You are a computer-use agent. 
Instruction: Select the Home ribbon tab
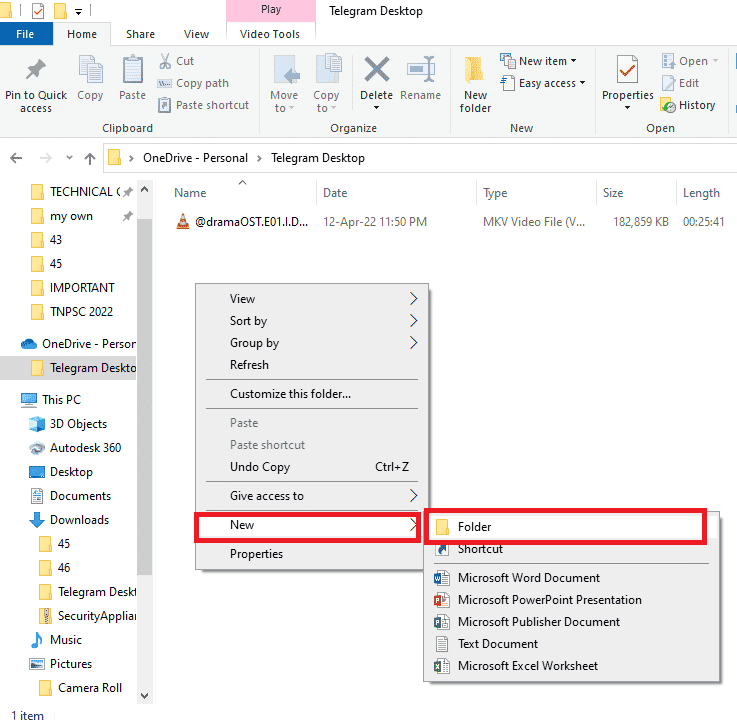82,34
